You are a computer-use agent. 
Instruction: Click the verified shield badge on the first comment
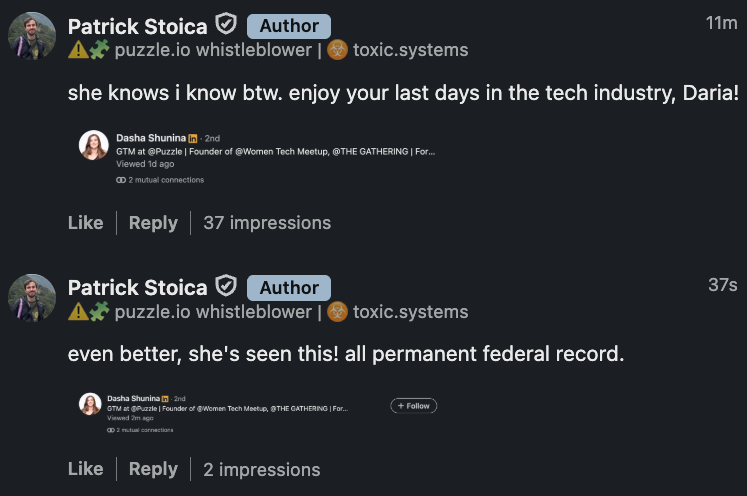226,25
